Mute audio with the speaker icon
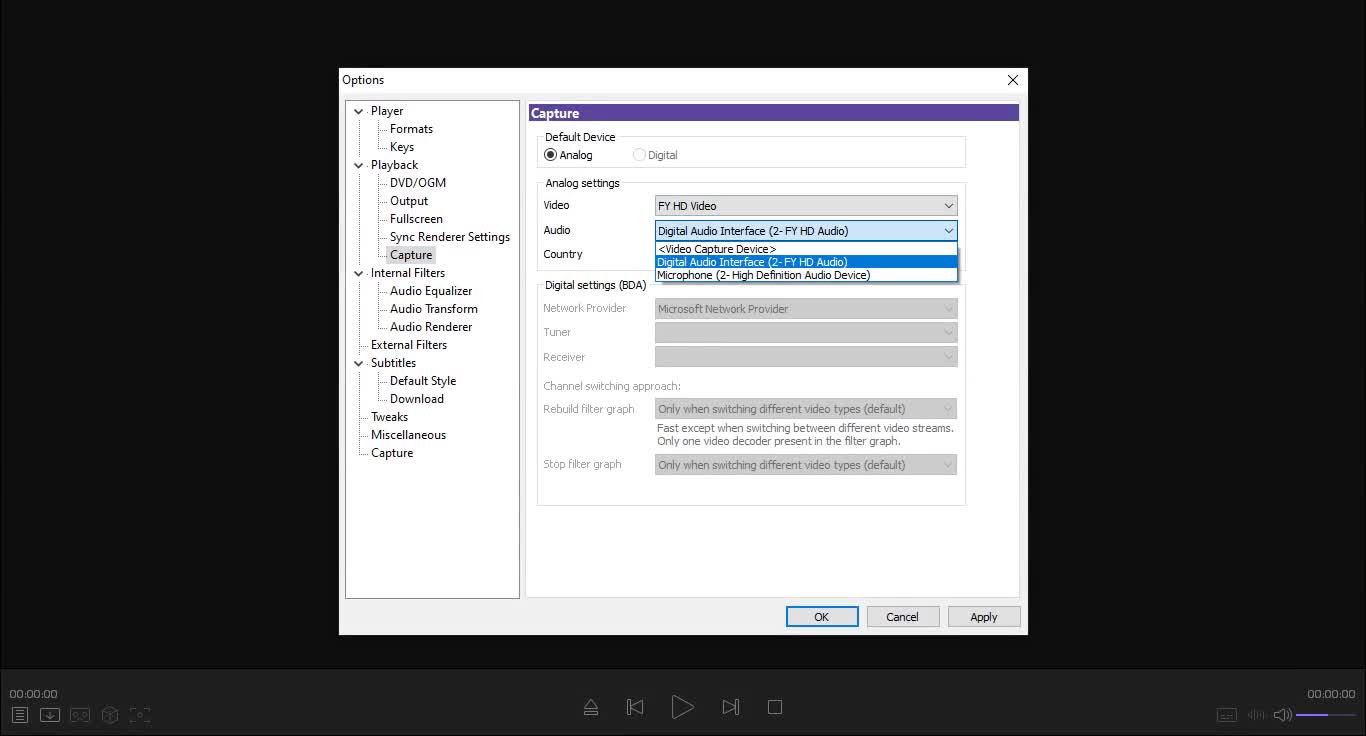 pos(1282,715)
